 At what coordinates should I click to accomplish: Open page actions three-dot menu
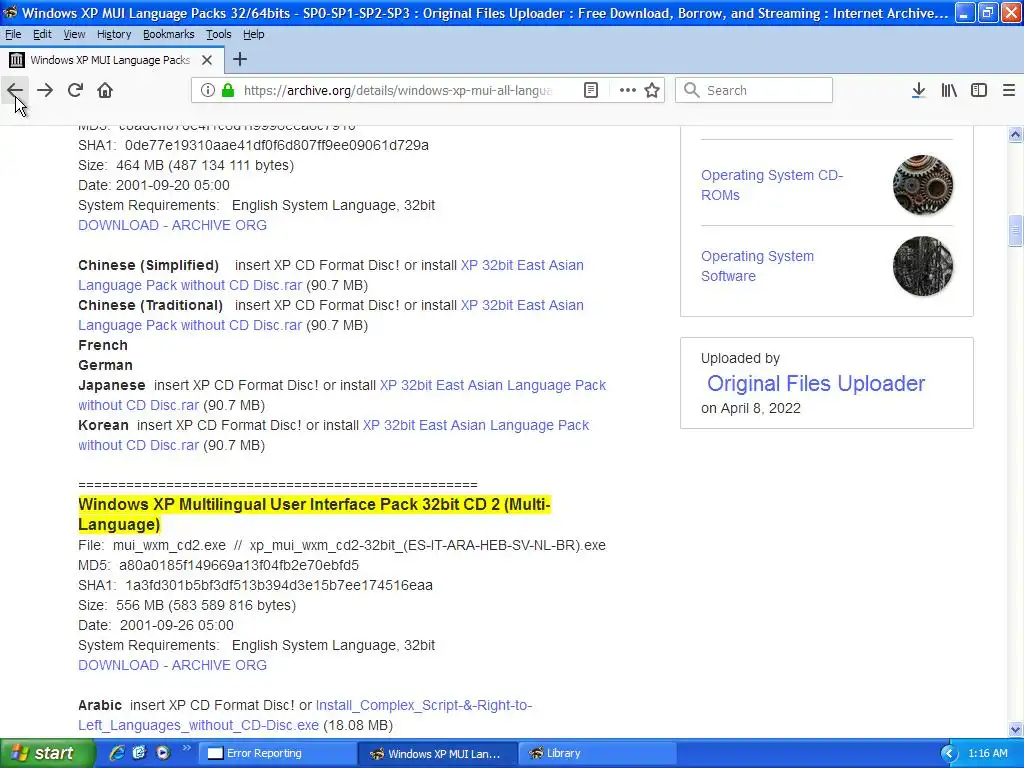[x=628, y=90]
